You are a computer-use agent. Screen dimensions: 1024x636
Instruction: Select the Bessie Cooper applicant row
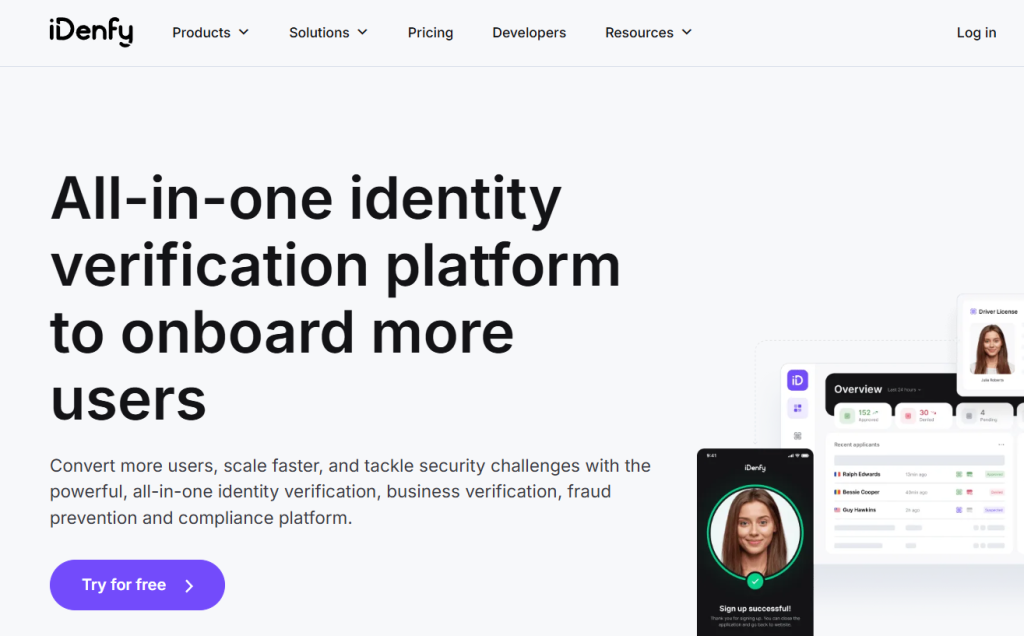pyautogui.click(x=919, y=492)
